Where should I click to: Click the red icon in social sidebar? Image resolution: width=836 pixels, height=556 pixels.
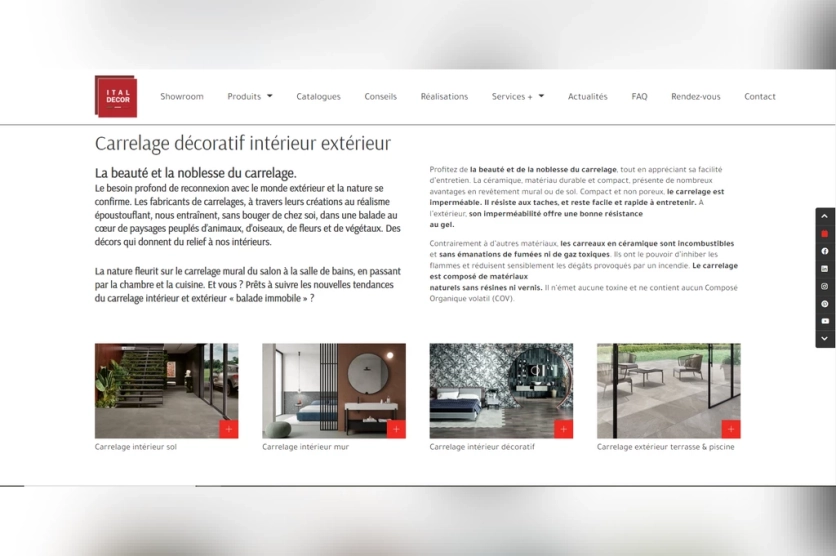825,234
